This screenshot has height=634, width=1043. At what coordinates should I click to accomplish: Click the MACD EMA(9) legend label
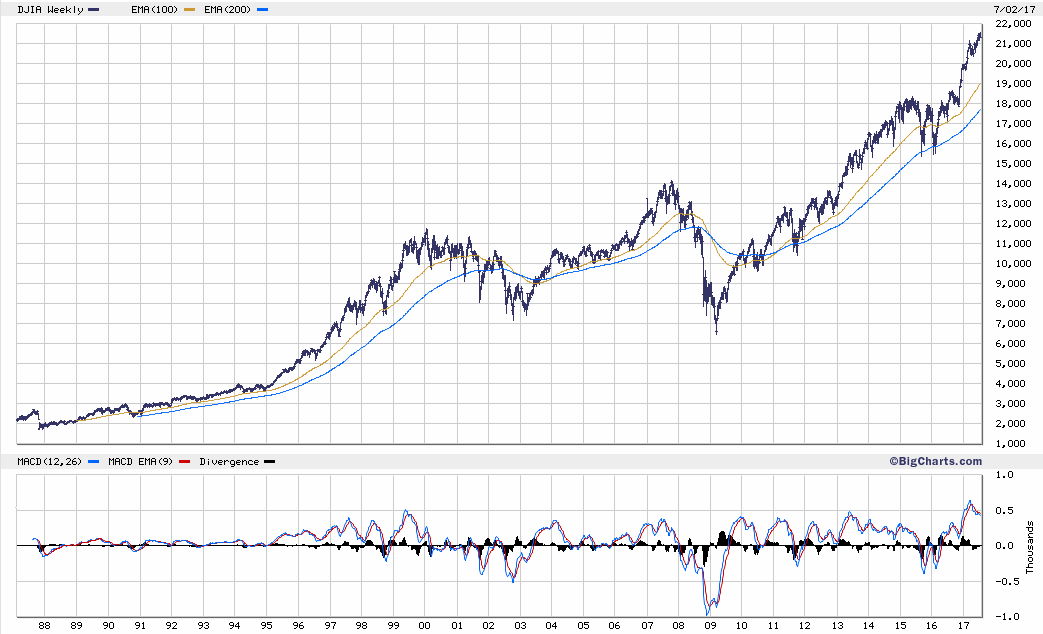point(138,461)
